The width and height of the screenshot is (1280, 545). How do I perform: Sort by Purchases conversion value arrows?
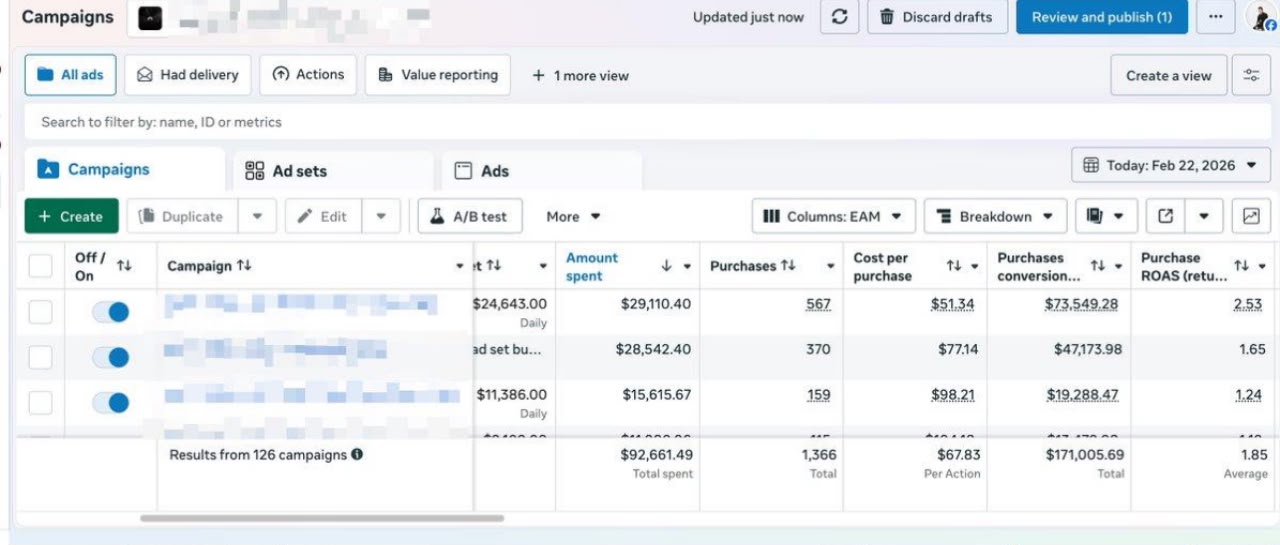click(x=1098, y=266)
